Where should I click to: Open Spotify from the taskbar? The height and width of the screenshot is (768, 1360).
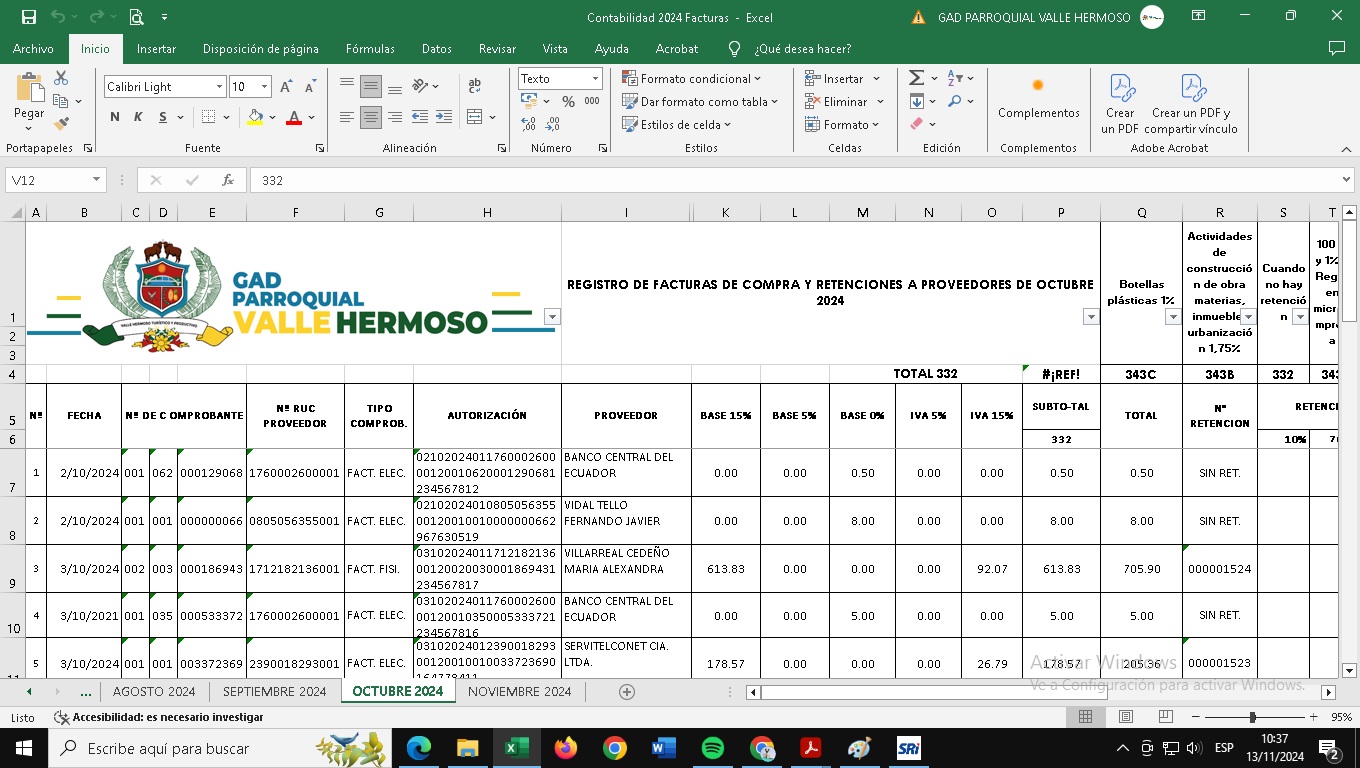712,748
